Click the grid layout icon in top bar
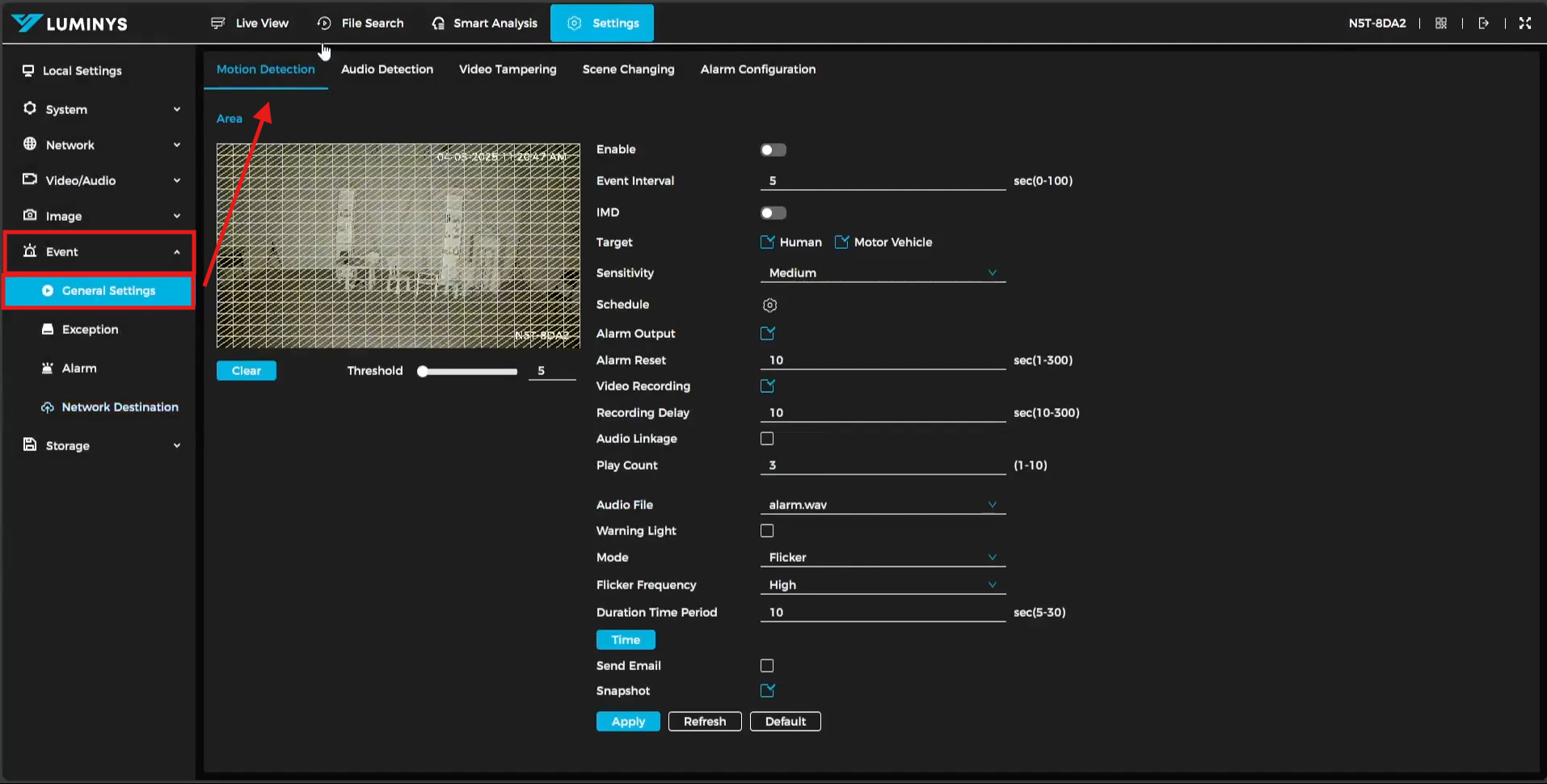Screen dimensions: 1547x784 [x=1440, y=23]
